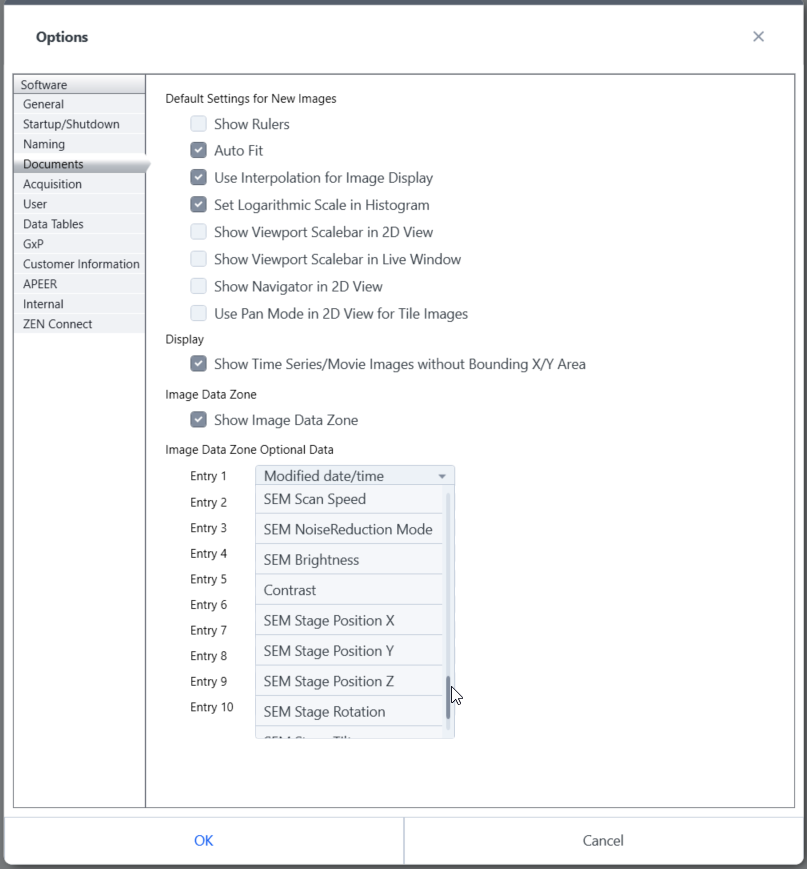
Task: Uncheck "Show Time Series/Movie Images without Bounding X/Y Area"
Action: click(198, 363)
